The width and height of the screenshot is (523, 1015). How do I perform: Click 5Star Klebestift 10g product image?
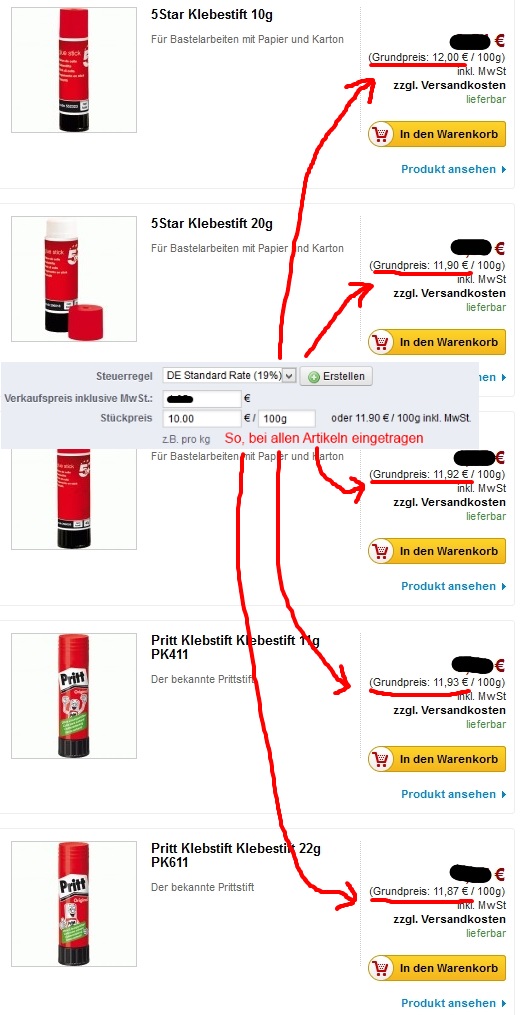point(74,70)
